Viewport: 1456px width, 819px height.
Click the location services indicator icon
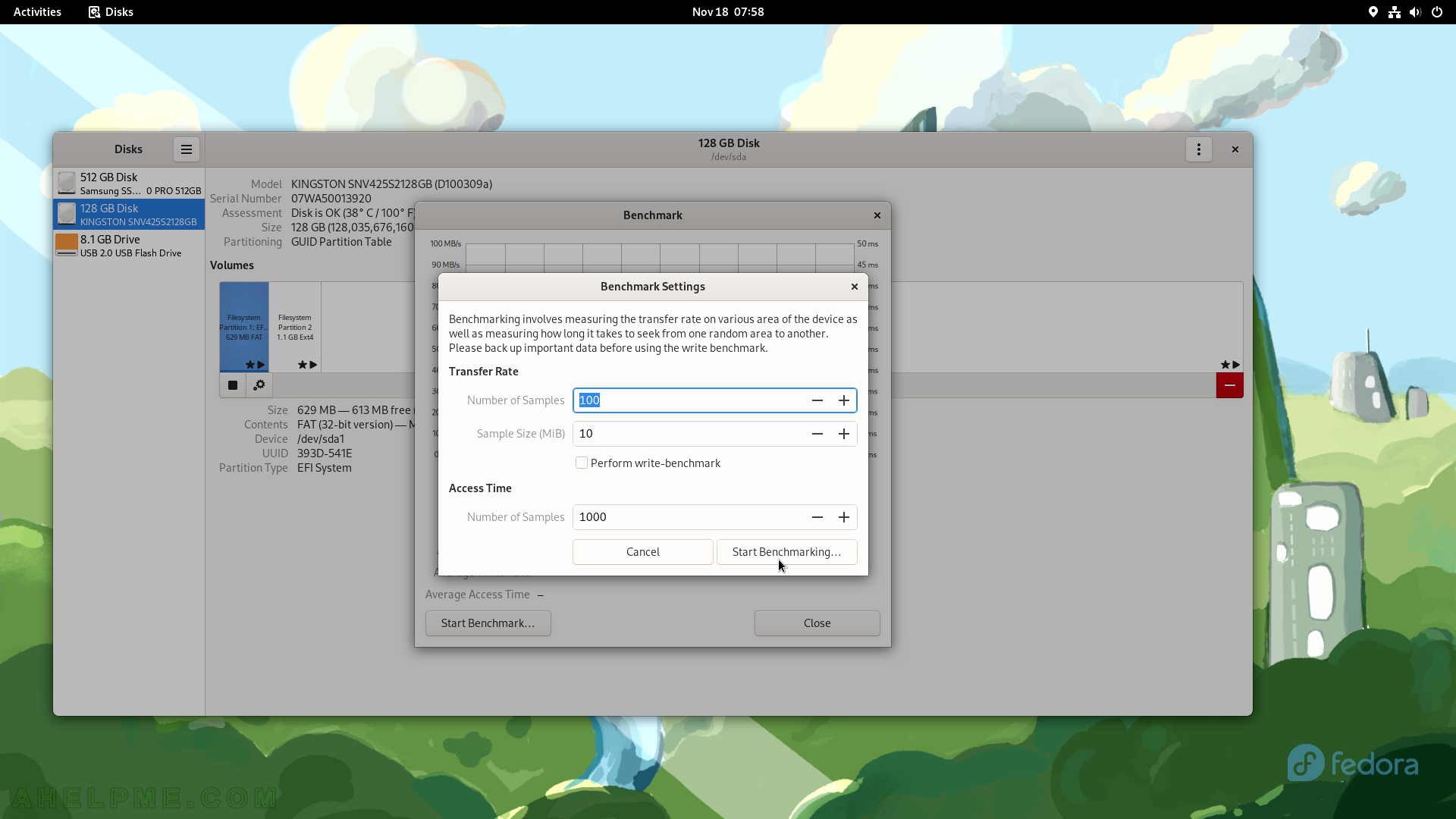[x=1373, y=12]
